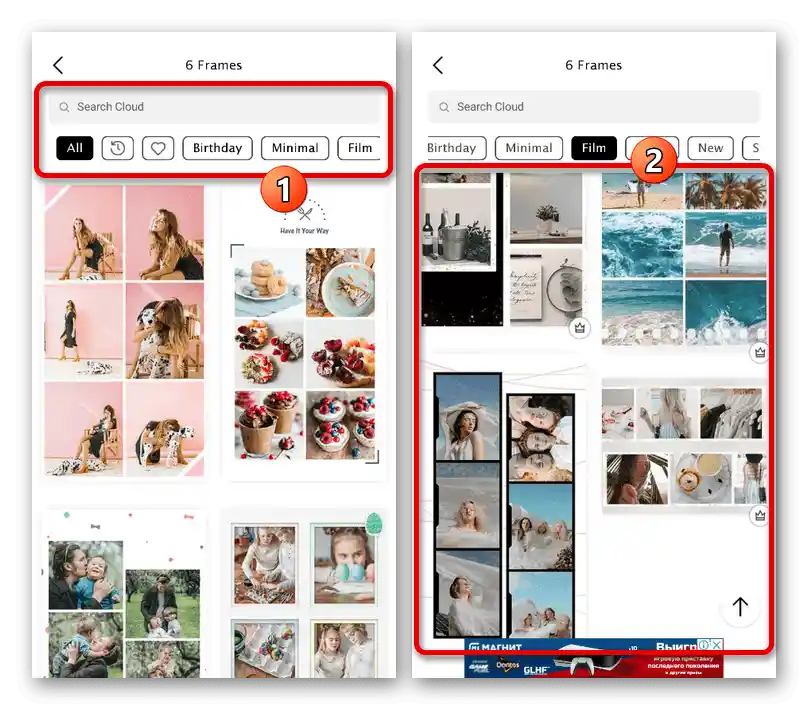Go back using left screen's back arrow
808x710 pixels.
[58, 65]
